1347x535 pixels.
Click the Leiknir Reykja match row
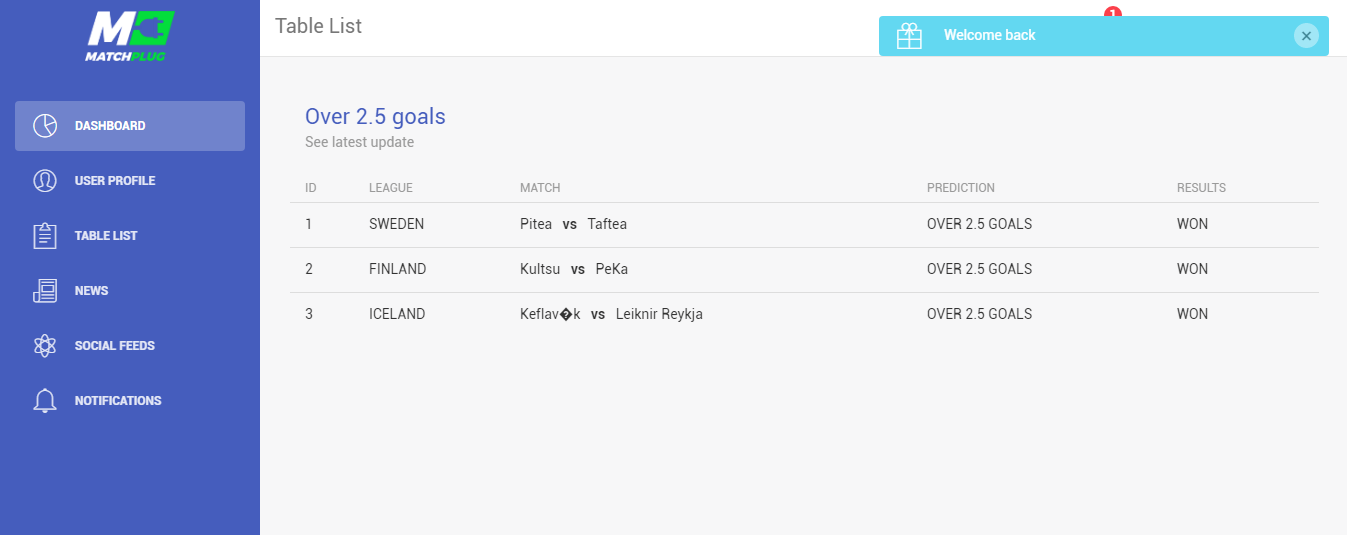coord(804,315)
